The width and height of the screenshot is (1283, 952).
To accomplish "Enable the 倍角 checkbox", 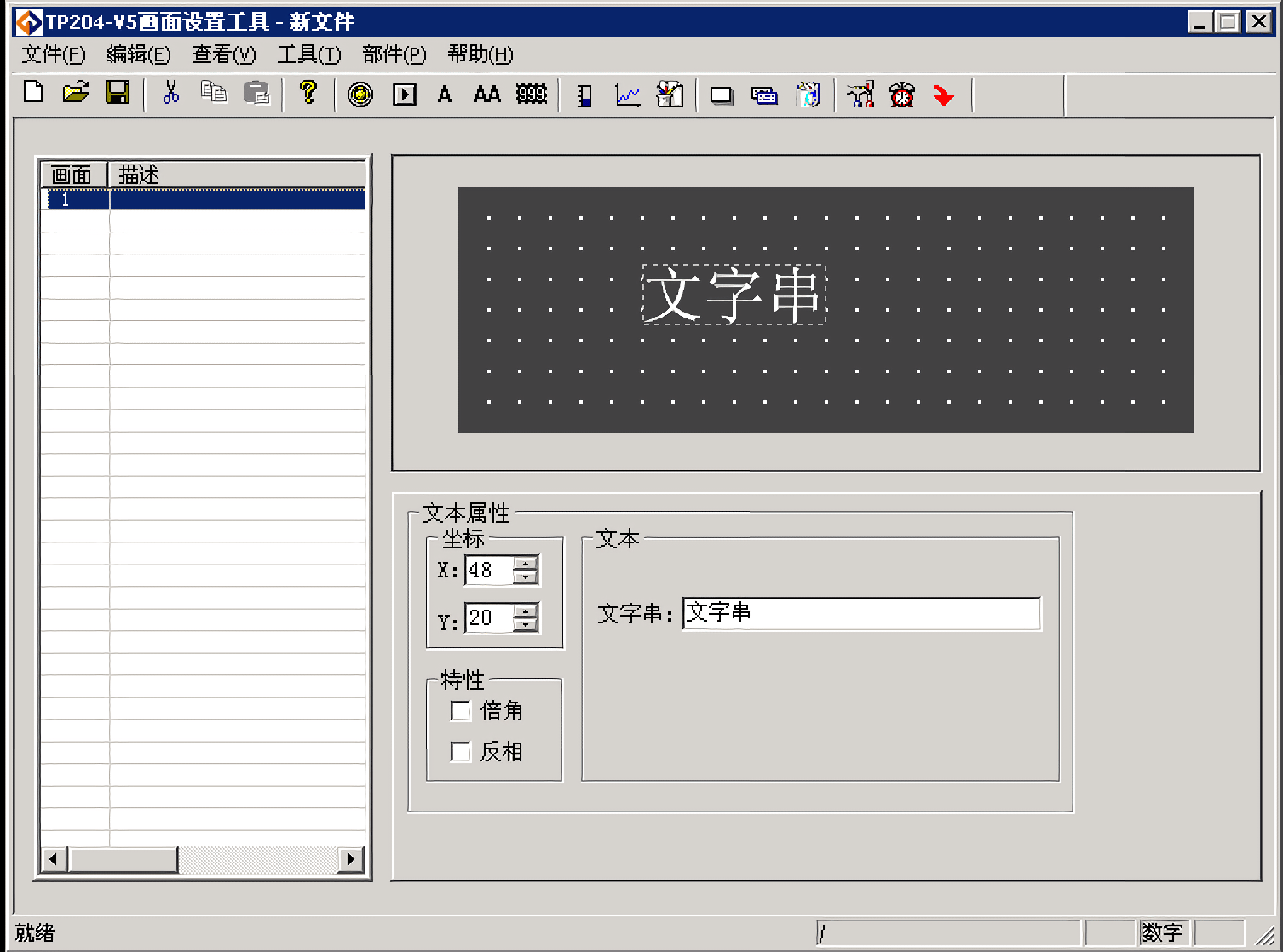I will point(460,710).
